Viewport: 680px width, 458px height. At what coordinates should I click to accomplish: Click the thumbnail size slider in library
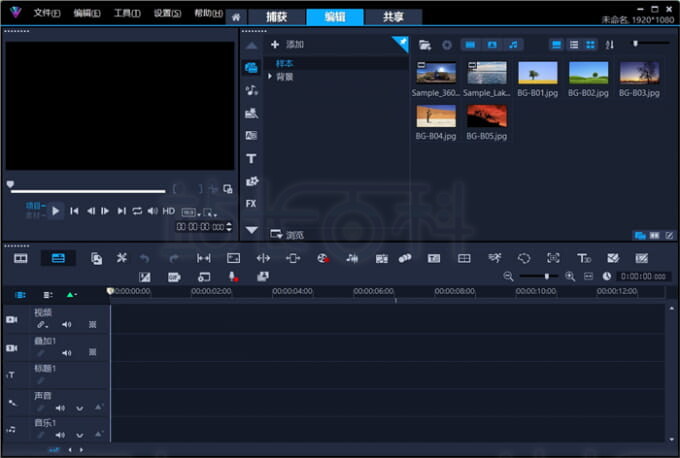coord(635,44)
